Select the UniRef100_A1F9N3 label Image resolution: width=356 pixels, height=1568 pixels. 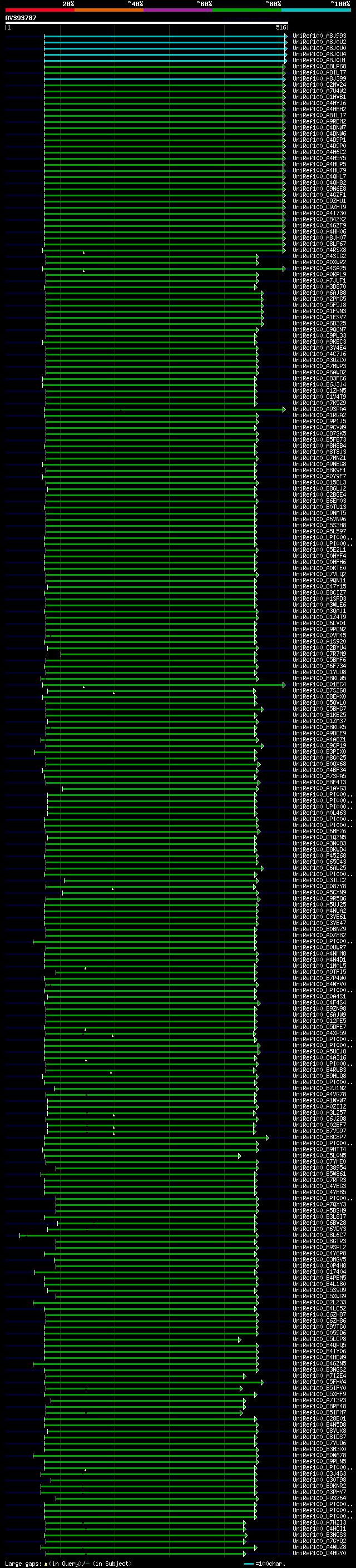pos(319,311)
